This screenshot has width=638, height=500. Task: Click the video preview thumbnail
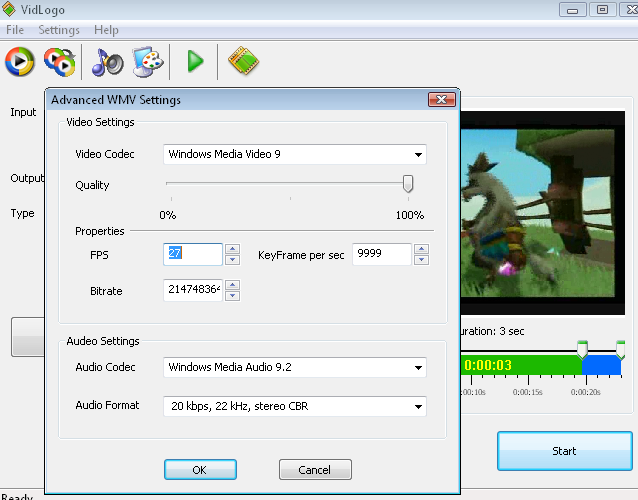(x=543, y=213)
